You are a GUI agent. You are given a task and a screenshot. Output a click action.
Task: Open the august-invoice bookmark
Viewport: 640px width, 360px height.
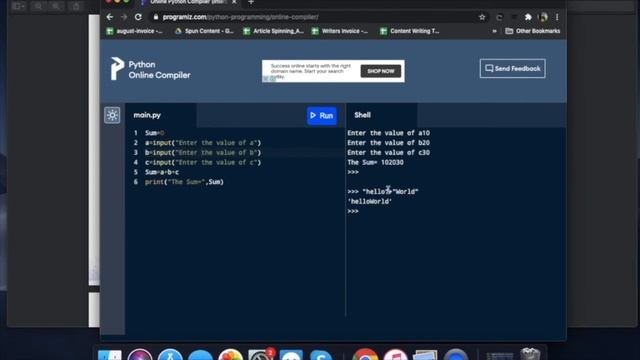tap(134, 31)
